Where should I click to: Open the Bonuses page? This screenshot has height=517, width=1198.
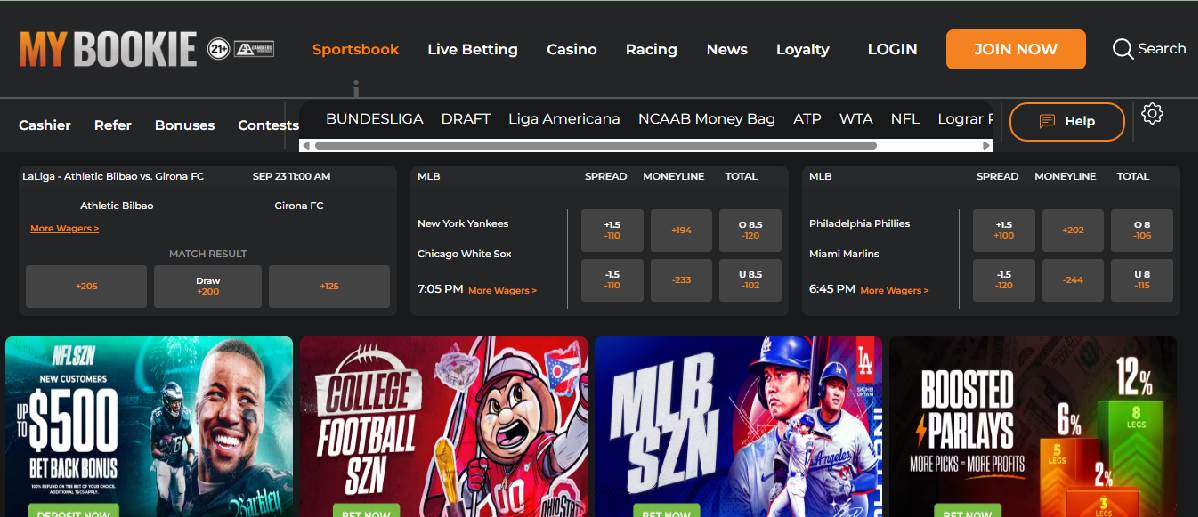tap(185, 125)
